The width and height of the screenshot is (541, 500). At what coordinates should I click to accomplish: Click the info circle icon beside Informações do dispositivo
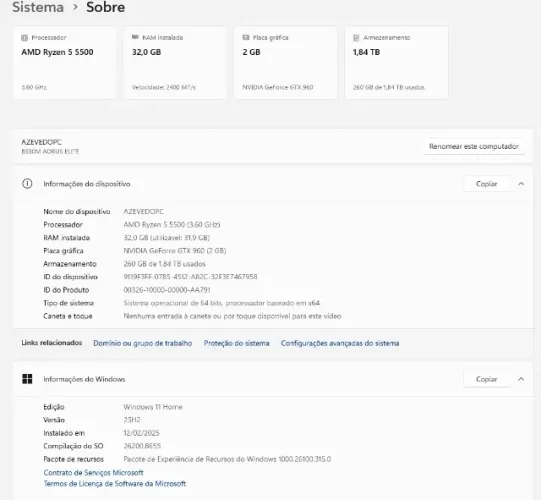click(x=27, y=184)
